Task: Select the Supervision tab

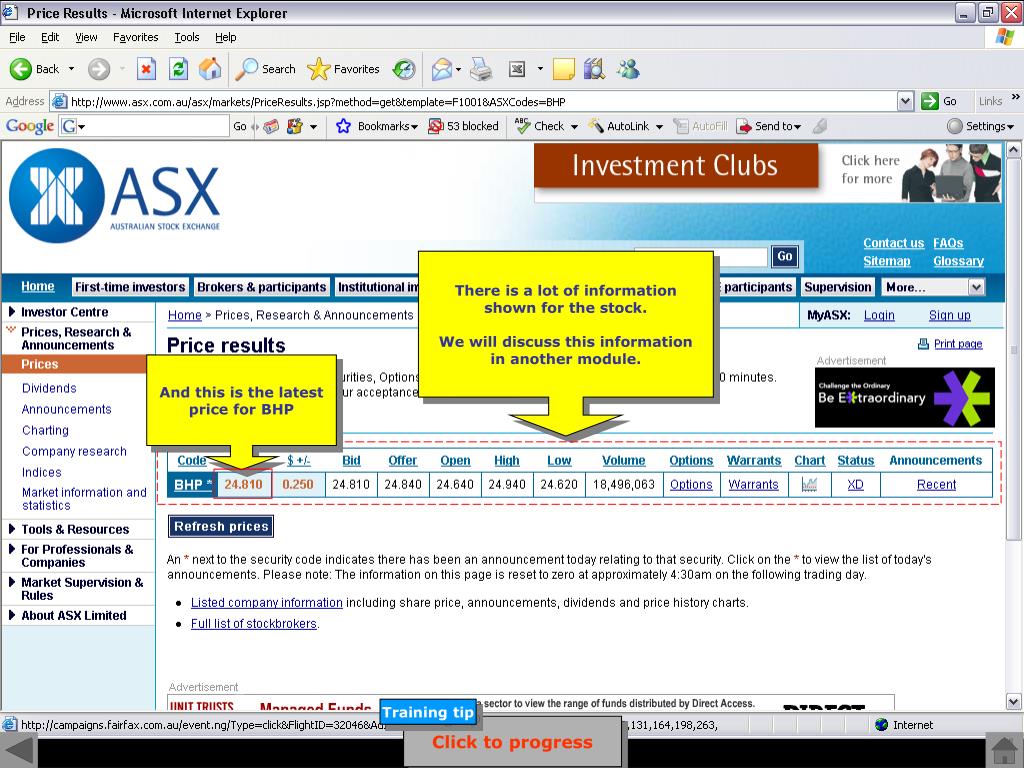Action: [x=838, y=287]
